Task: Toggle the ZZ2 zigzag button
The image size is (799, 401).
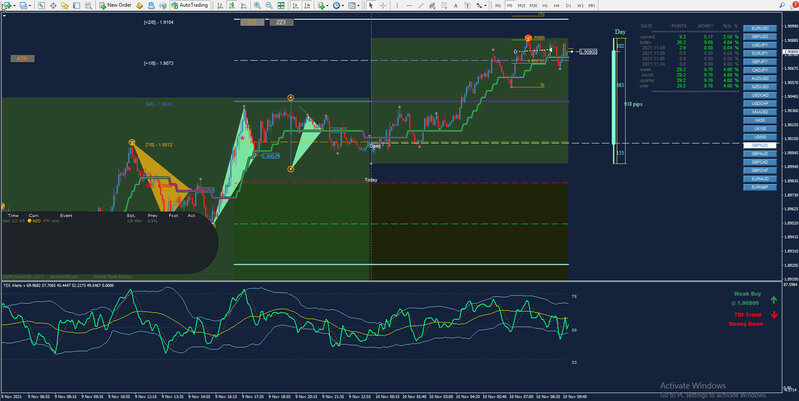Action: 252,22
